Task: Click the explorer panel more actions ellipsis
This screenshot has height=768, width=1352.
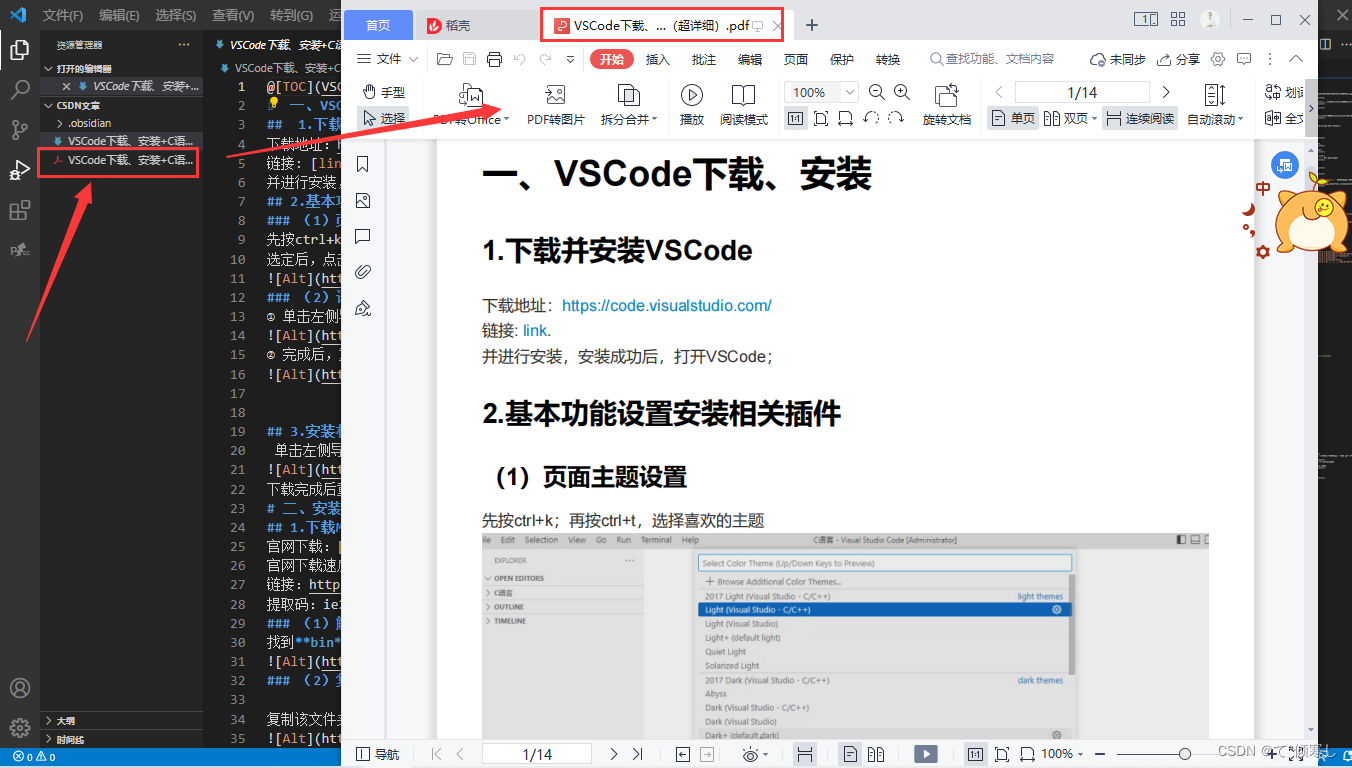Action: point(183,45)
